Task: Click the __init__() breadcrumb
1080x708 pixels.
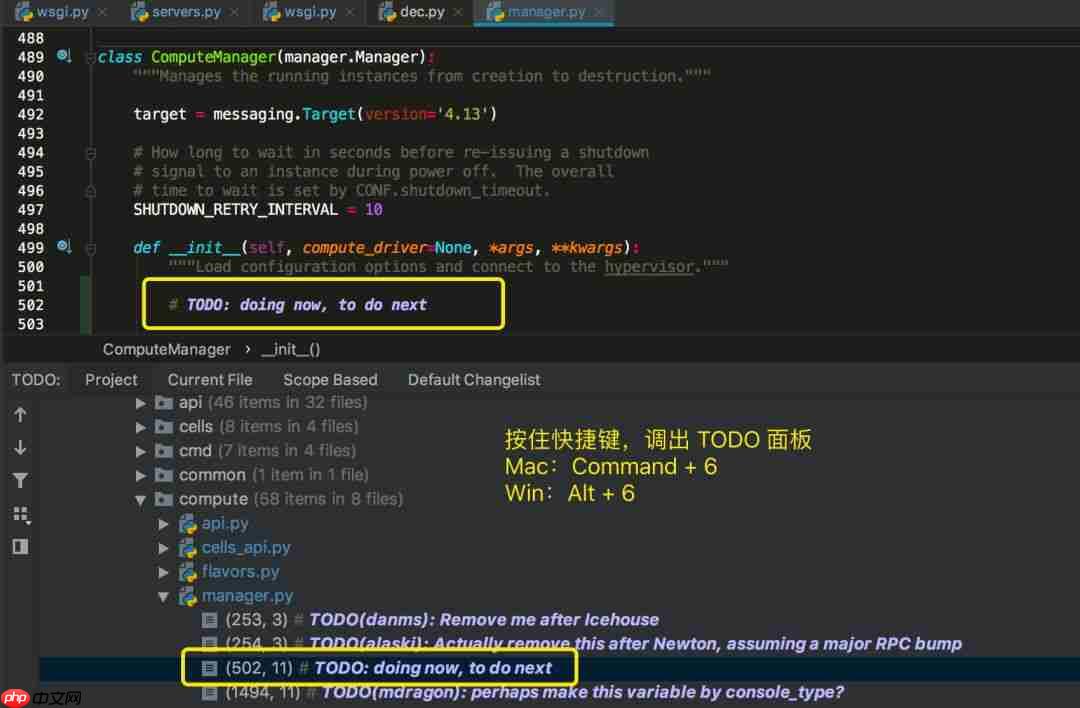Action: coord(290,349)
